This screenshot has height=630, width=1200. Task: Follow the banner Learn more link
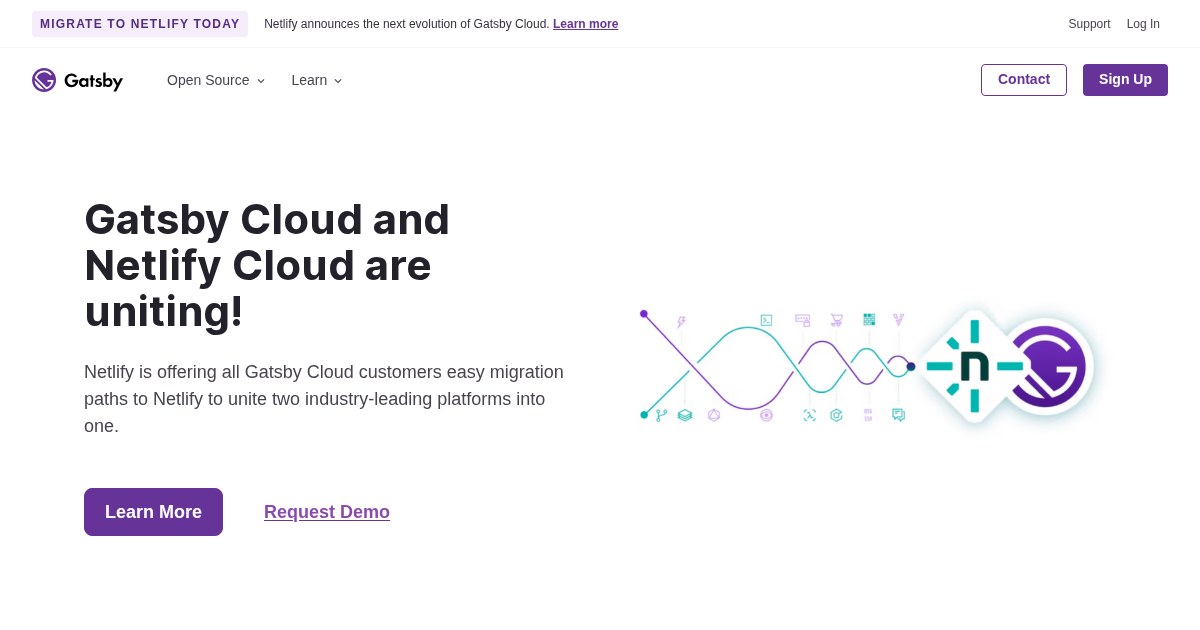pos(585,24)
